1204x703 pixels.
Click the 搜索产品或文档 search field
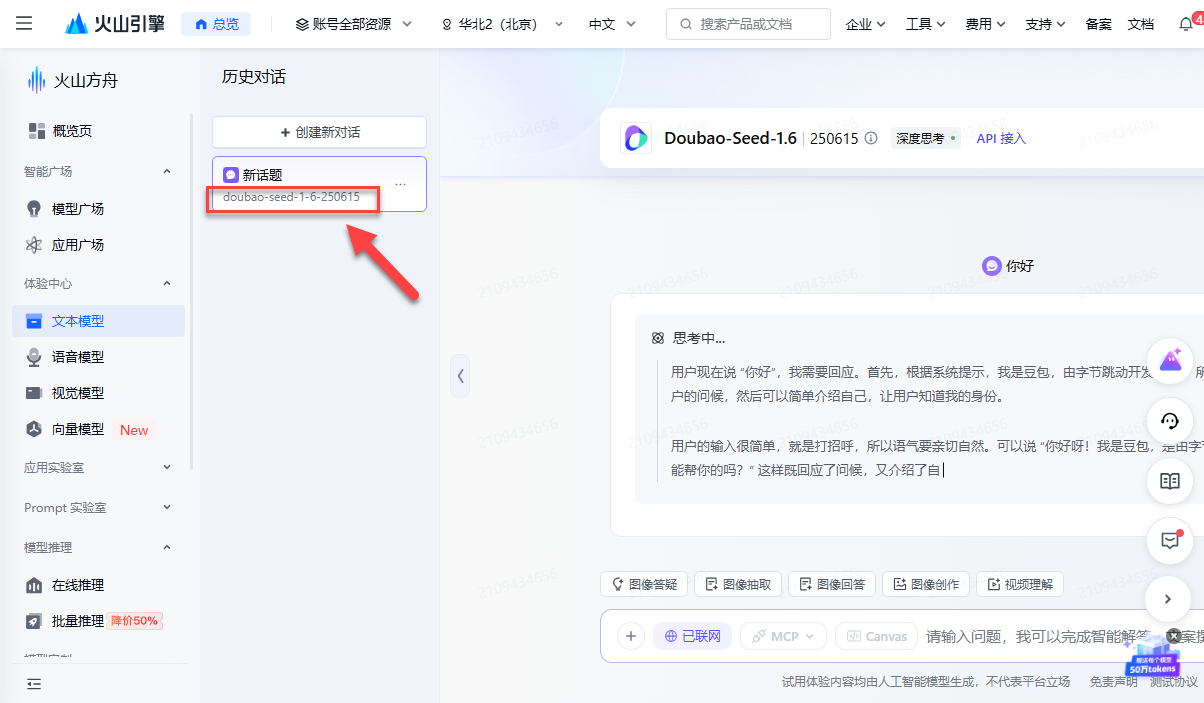[748, 24]
